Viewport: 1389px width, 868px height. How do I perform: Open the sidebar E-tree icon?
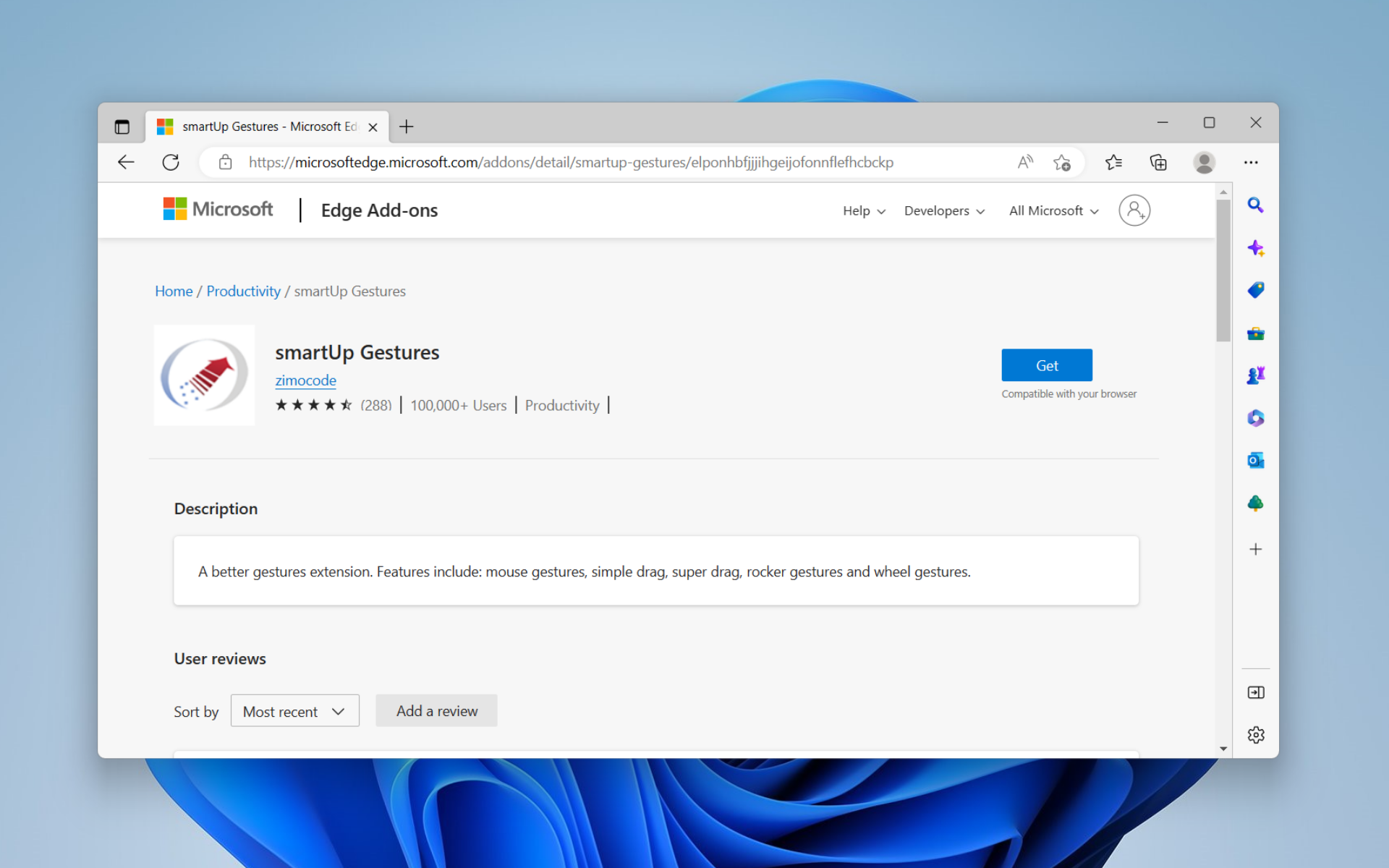point(1256,503)
